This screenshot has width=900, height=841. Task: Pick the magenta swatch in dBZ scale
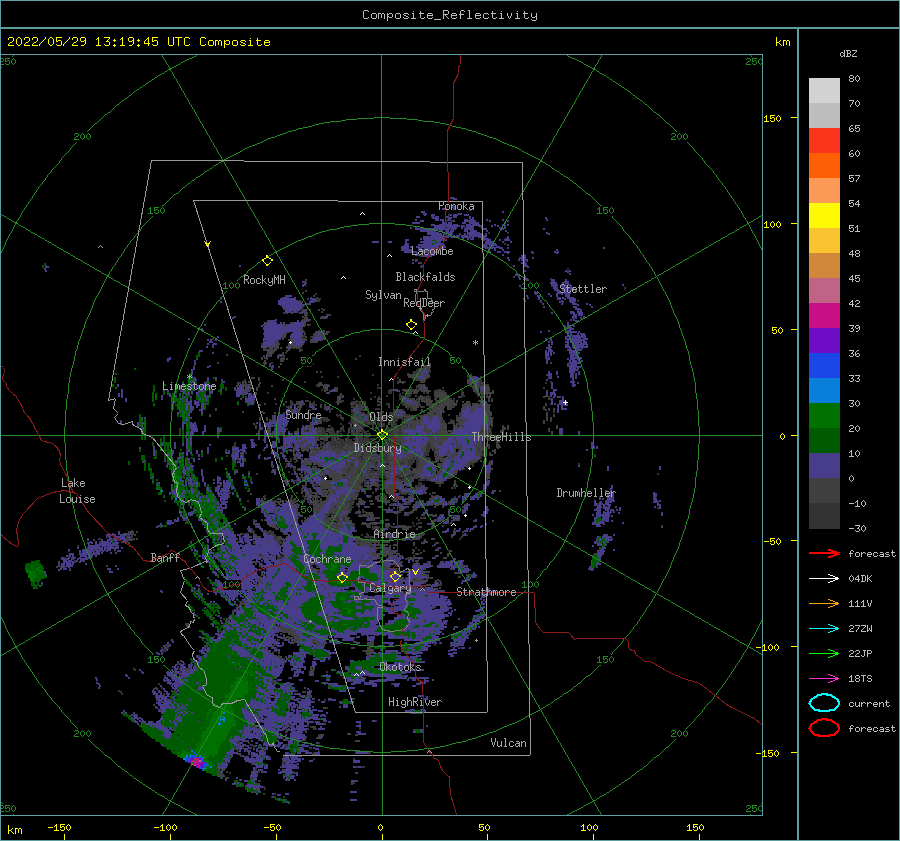pos(824,315)
